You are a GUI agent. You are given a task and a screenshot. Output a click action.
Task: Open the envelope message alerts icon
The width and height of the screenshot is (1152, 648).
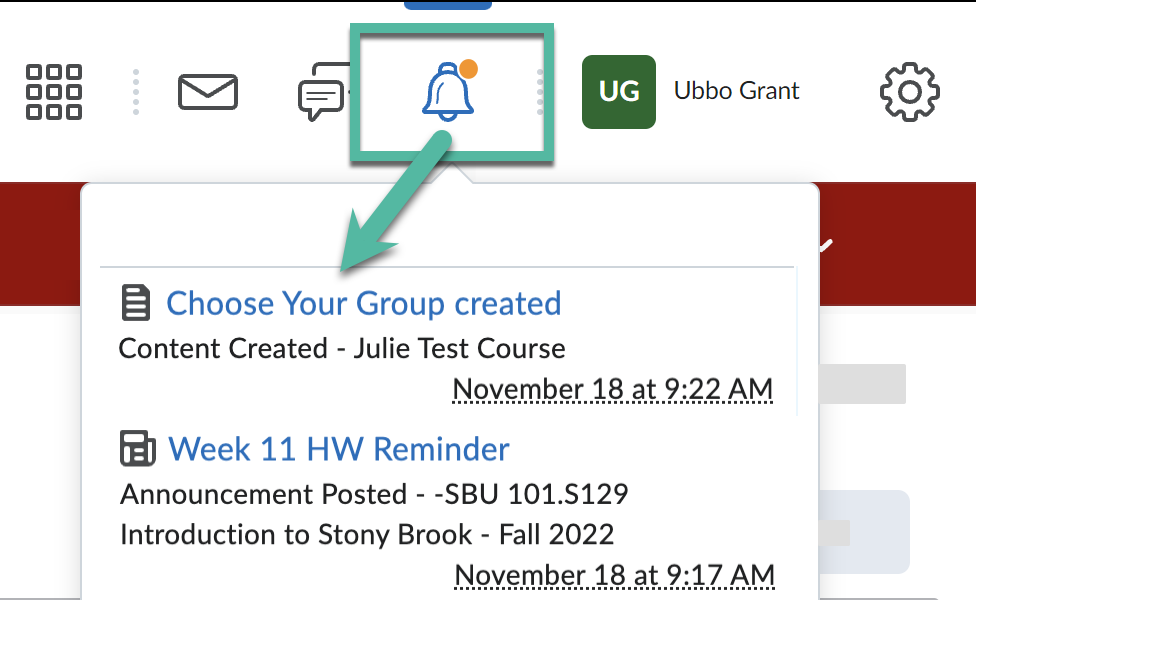tap(208, 92)
